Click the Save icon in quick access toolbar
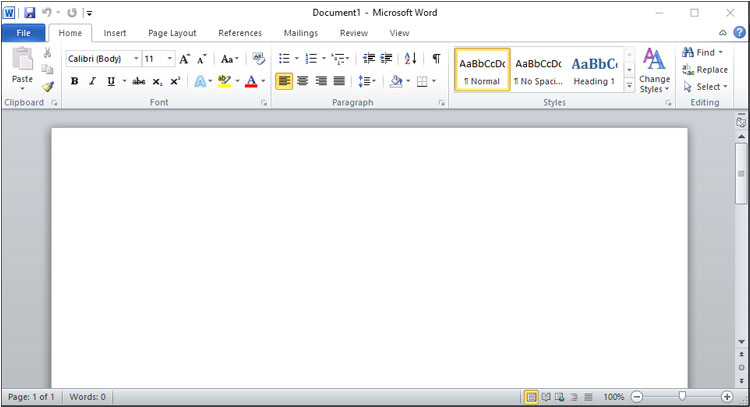 (30, 13)
